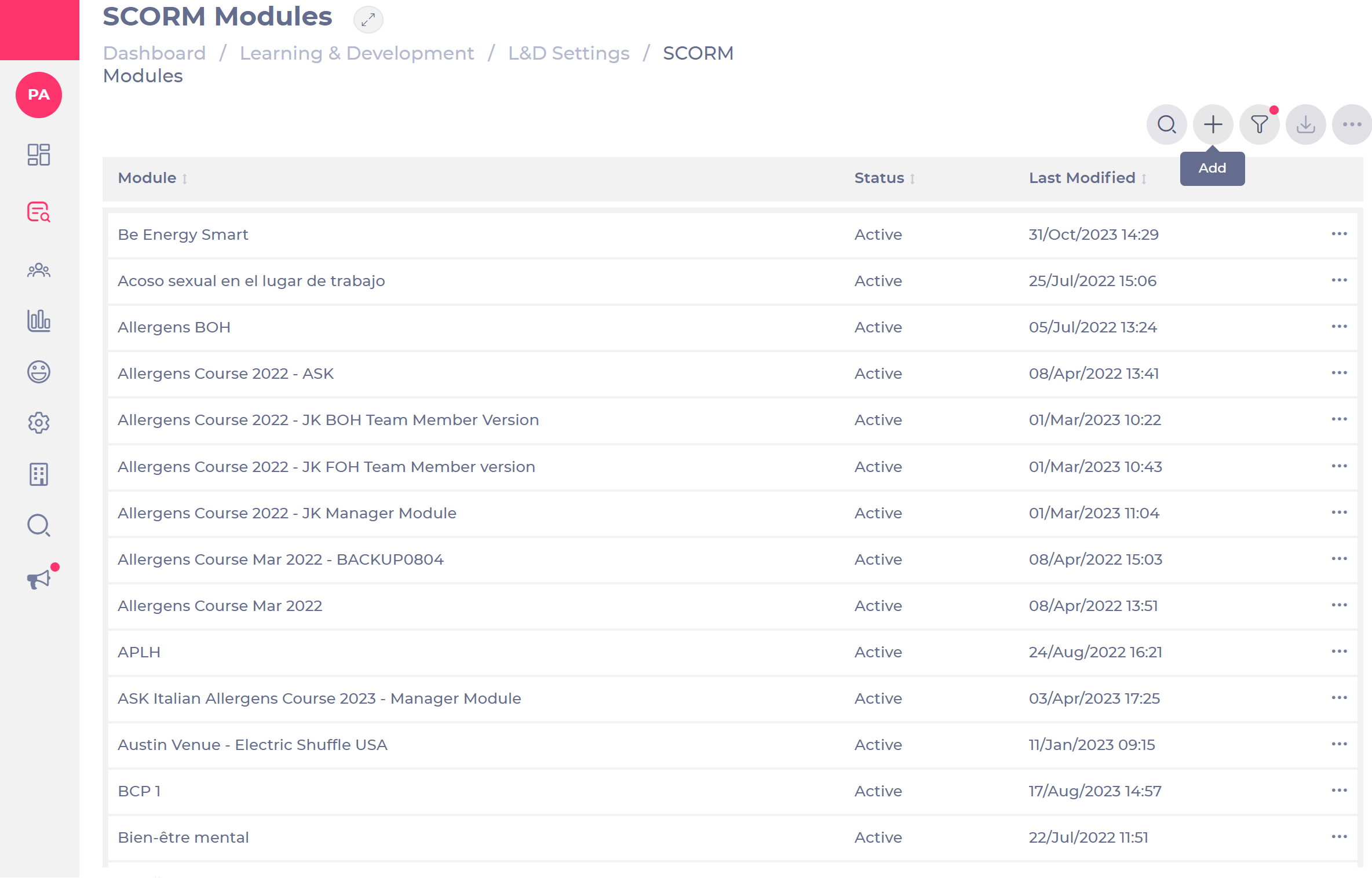This screenshot has width=1372, height=878.
Task: Open row menu for JK Manager Module
Action: tap(1339, 513)
